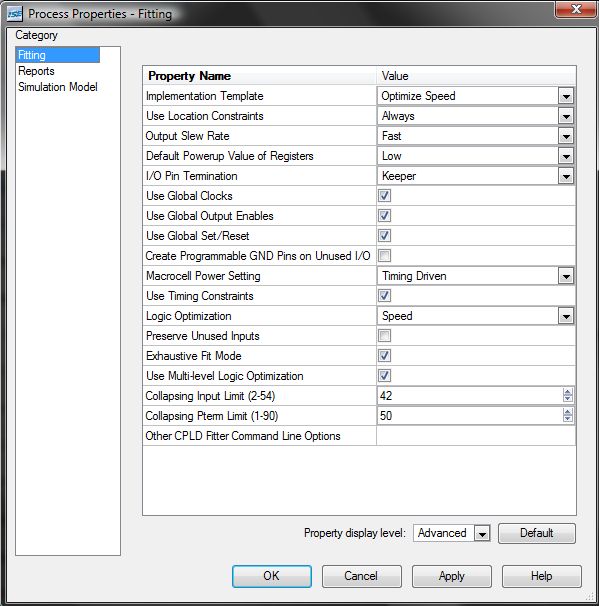Decrease the Collapsing Pterm Limit with down arrow
599x606 pixels.
click(x=567, y=419)
